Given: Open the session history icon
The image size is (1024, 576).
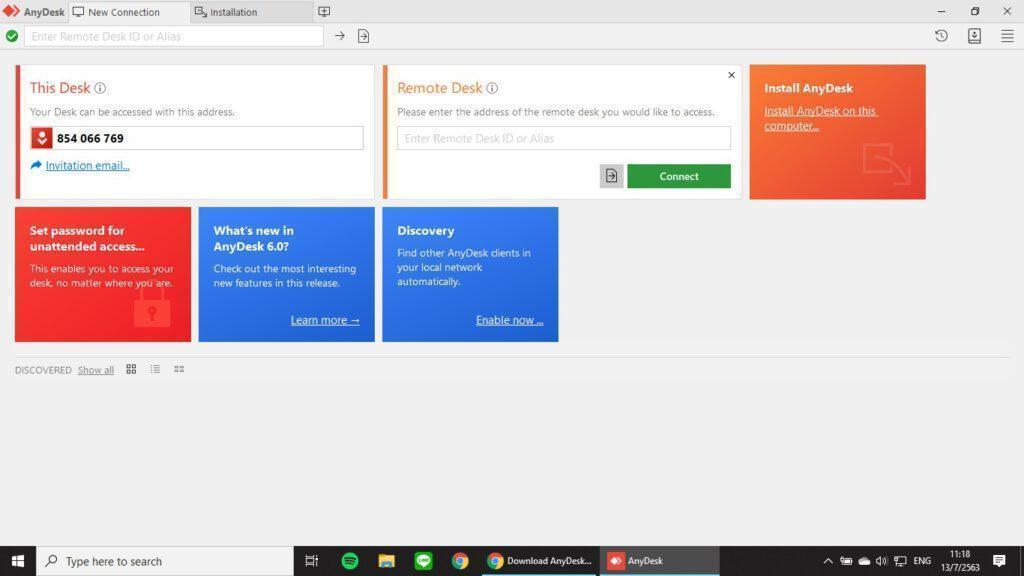Looking at the screenshot, I should (940, 36).
